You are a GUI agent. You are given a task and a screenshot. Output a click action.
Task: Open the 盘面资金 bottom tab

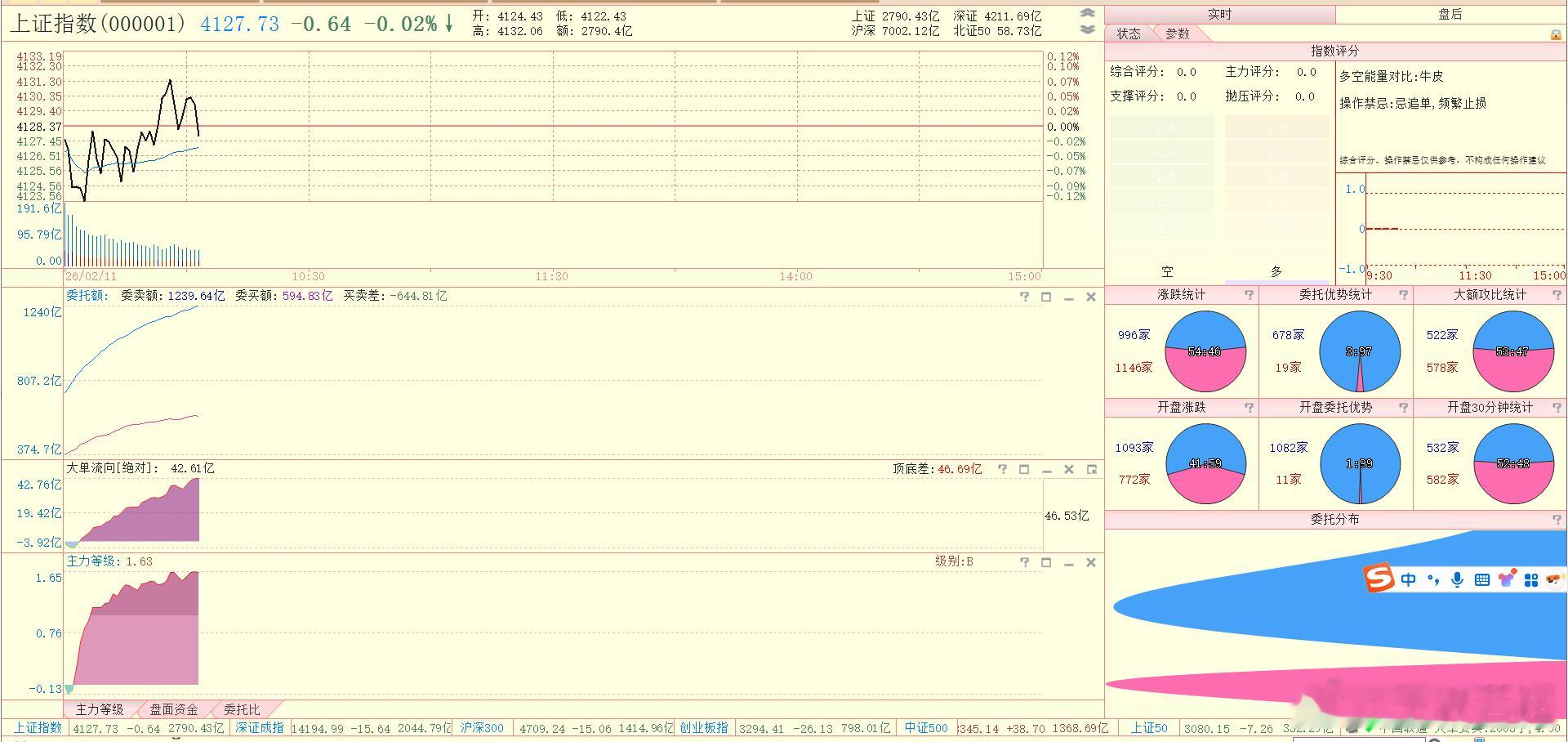click(x=174, y=710)
